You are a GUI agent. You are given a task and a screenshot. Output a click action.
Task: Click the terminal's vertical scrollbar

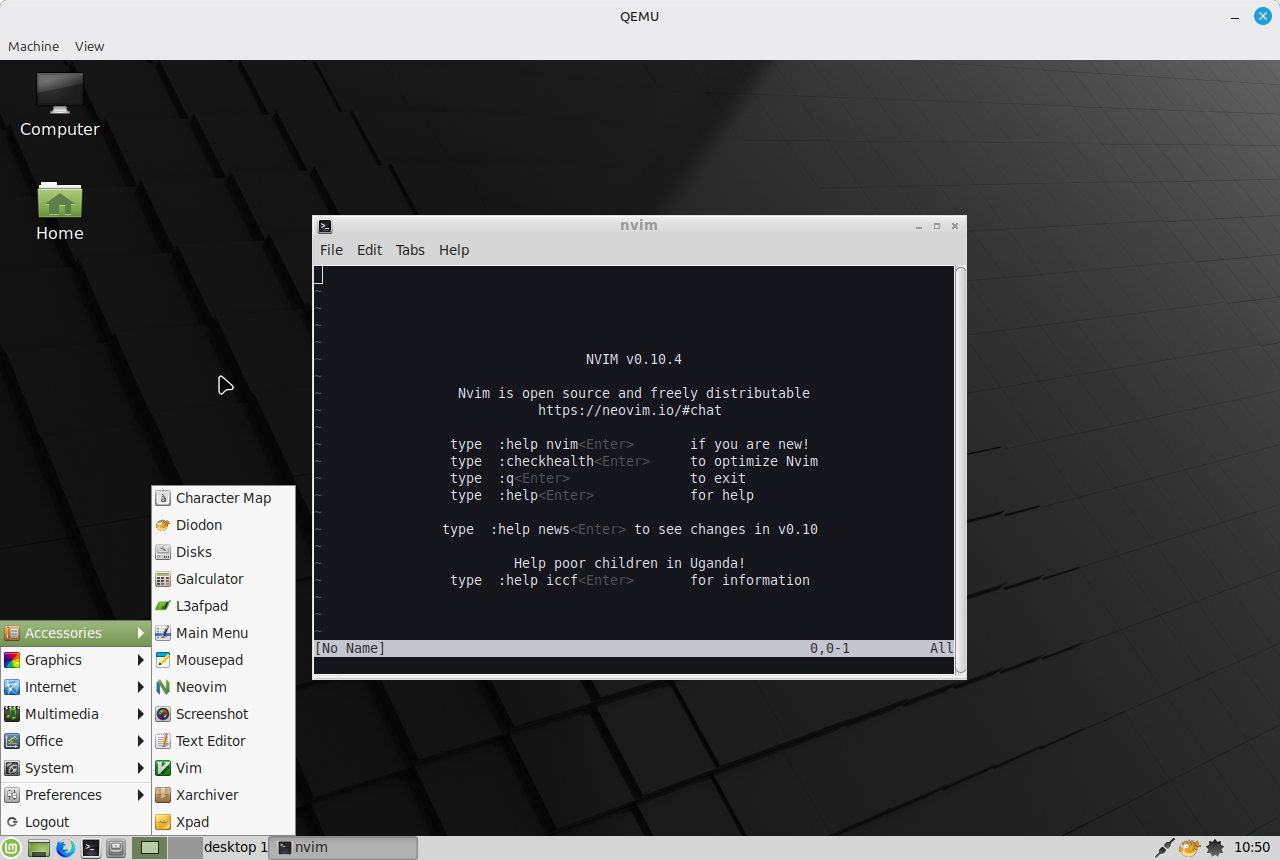point(960,470)
